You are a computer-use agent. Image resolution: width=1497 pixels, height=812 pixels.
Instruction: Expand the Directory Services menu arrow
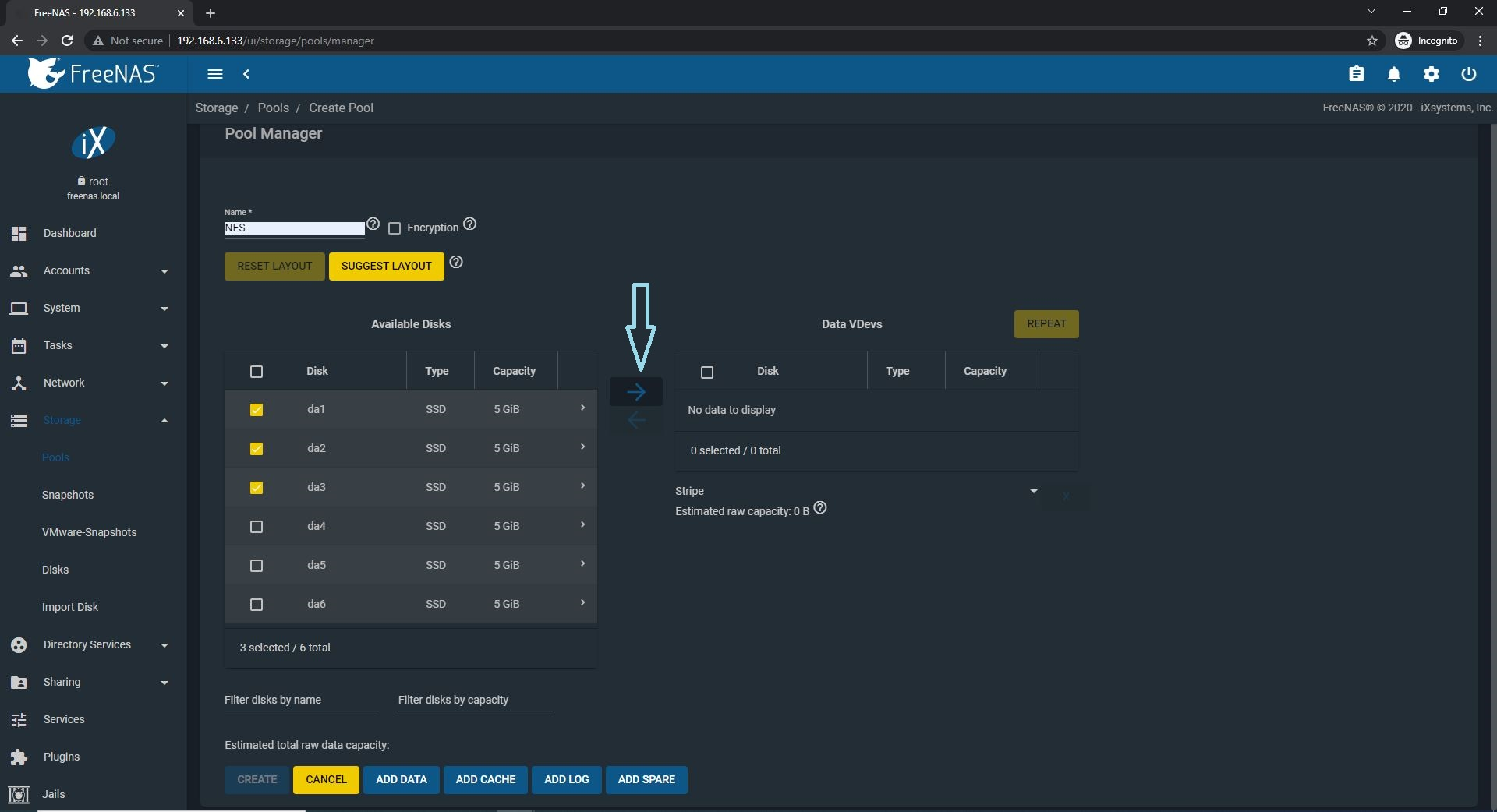[165, 645]
